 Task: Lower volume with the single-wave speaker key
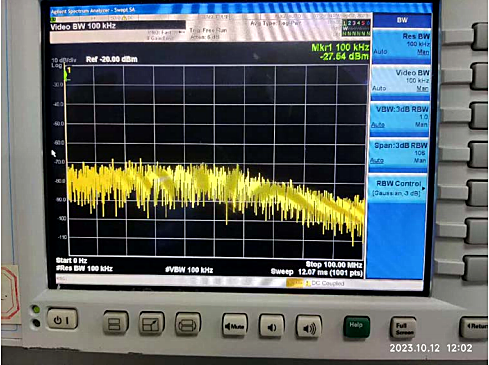click(272, 327)
